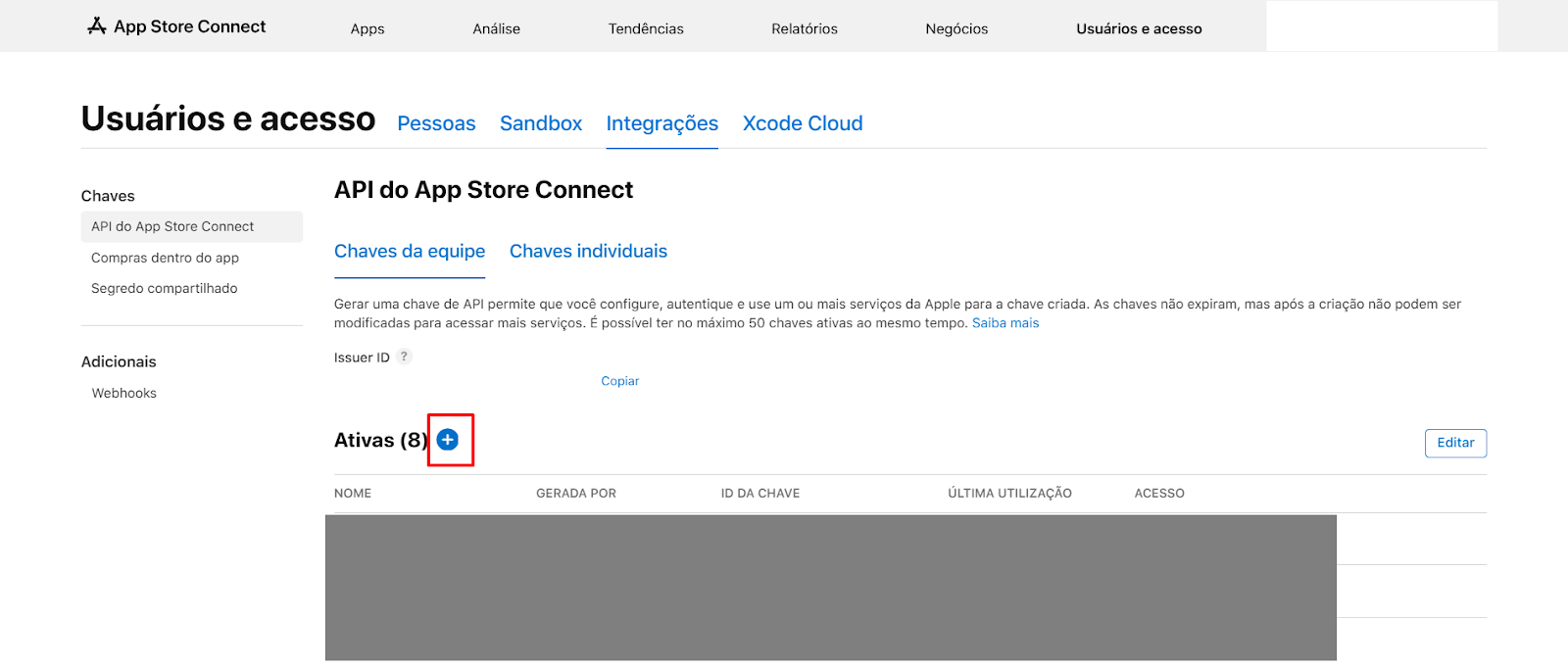The image size is (1568, 669).
Task: Select API do App Store Connect in the sidebar
Action: click(x=192, y=226)
